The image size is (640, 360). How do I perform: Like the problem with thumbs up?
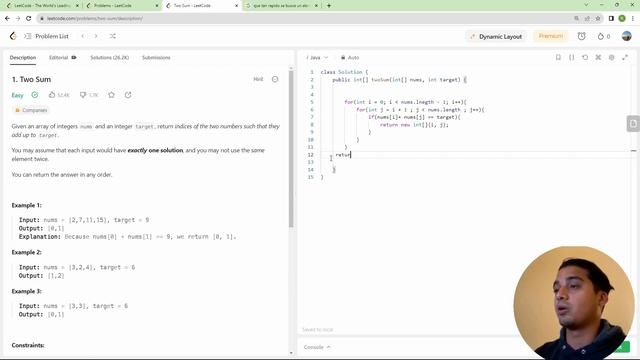click(52, 95)
